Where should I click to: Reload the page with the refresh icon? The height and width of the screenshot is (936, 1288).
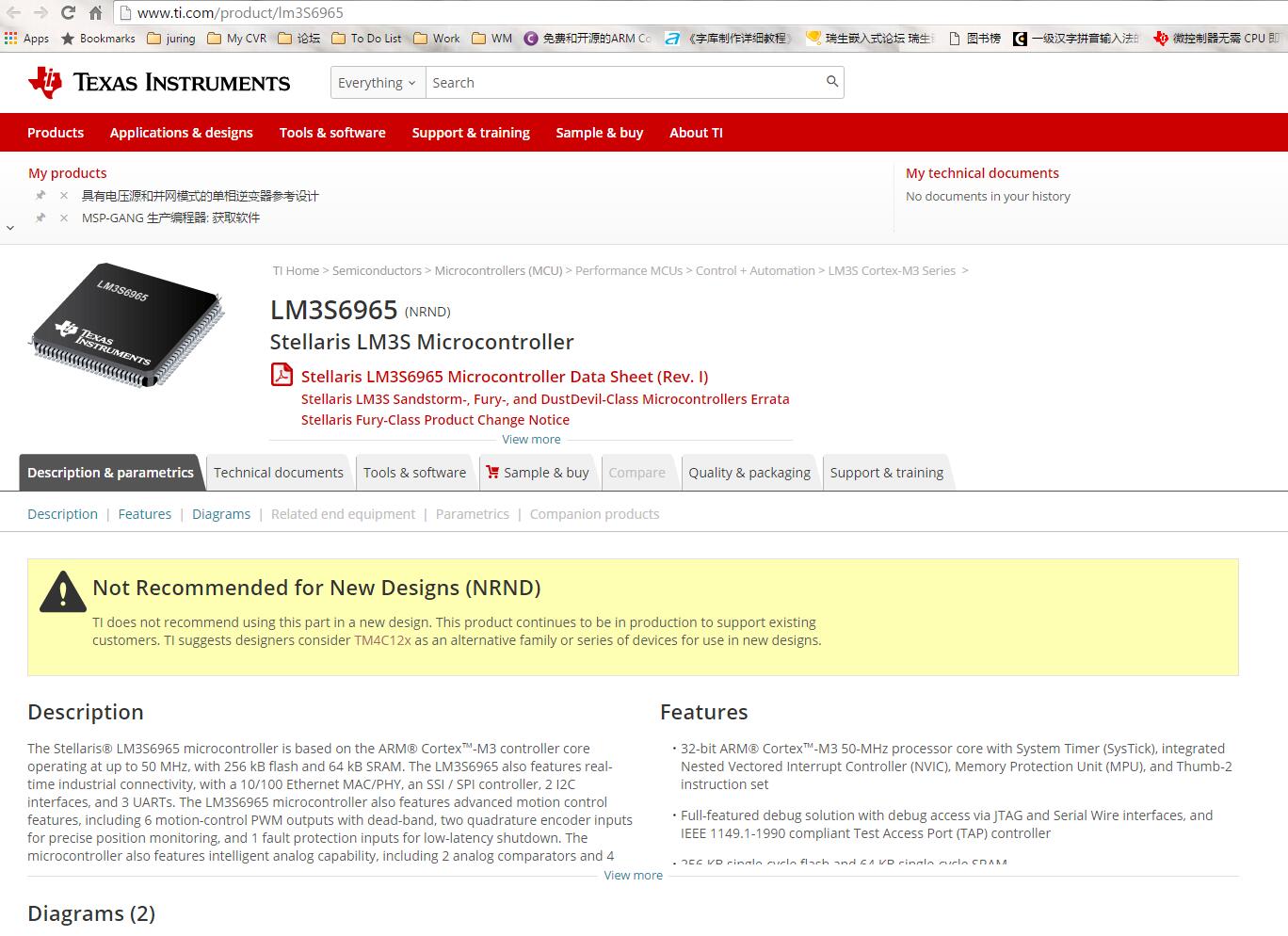coord(68,12)
